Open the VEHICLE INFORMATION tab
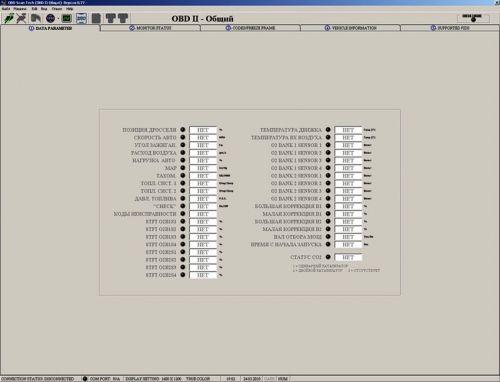This screenshot has height=382, width=500. [350, 28]
